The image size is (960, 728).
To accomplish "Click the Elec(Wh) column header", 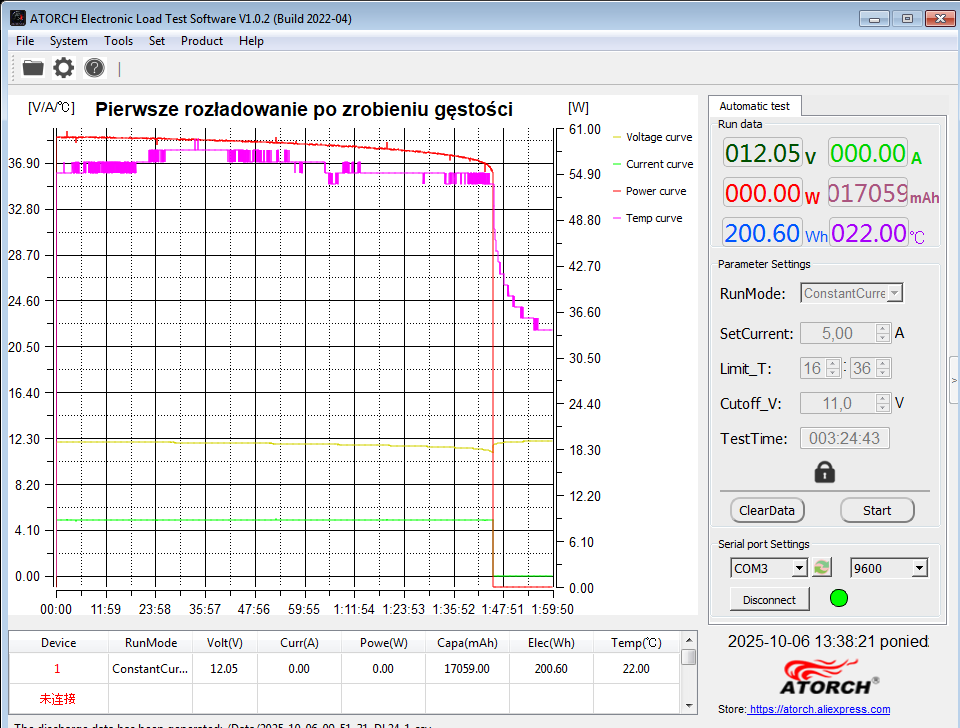I will (x=551, y=642).
